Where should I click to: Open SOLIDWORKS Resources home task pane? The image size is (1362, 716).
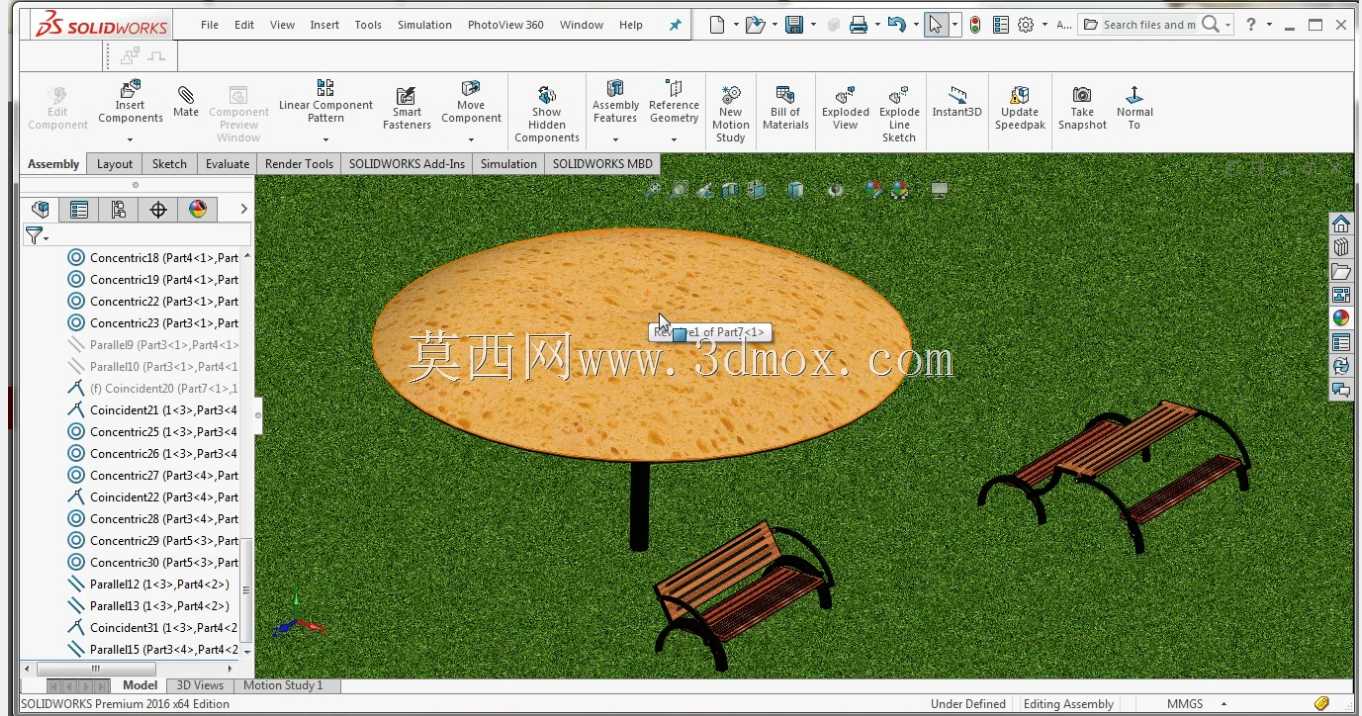(x=1341, y=224)
